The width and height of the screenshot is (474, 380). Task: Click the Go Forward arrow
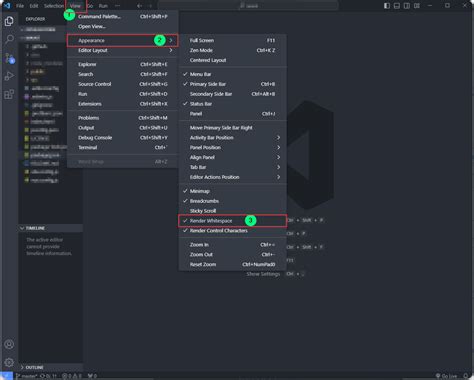(x=150, y=6)
